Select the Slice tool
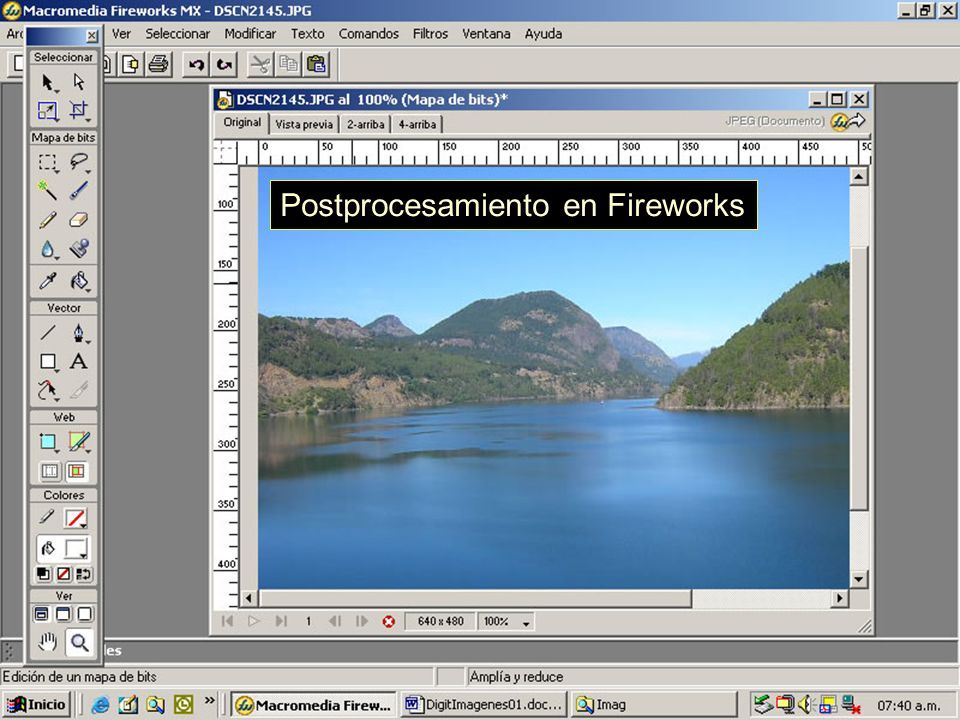 click(78, 441)
